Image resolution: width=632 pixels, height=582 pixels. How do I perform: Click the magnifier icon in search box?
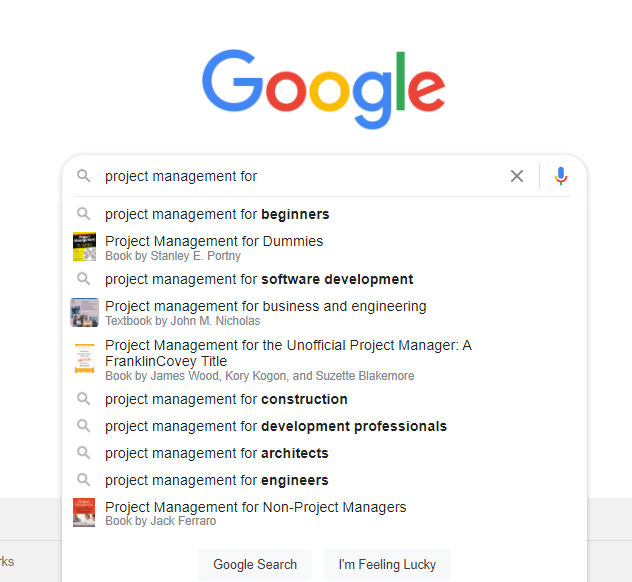tap(84, 176)
